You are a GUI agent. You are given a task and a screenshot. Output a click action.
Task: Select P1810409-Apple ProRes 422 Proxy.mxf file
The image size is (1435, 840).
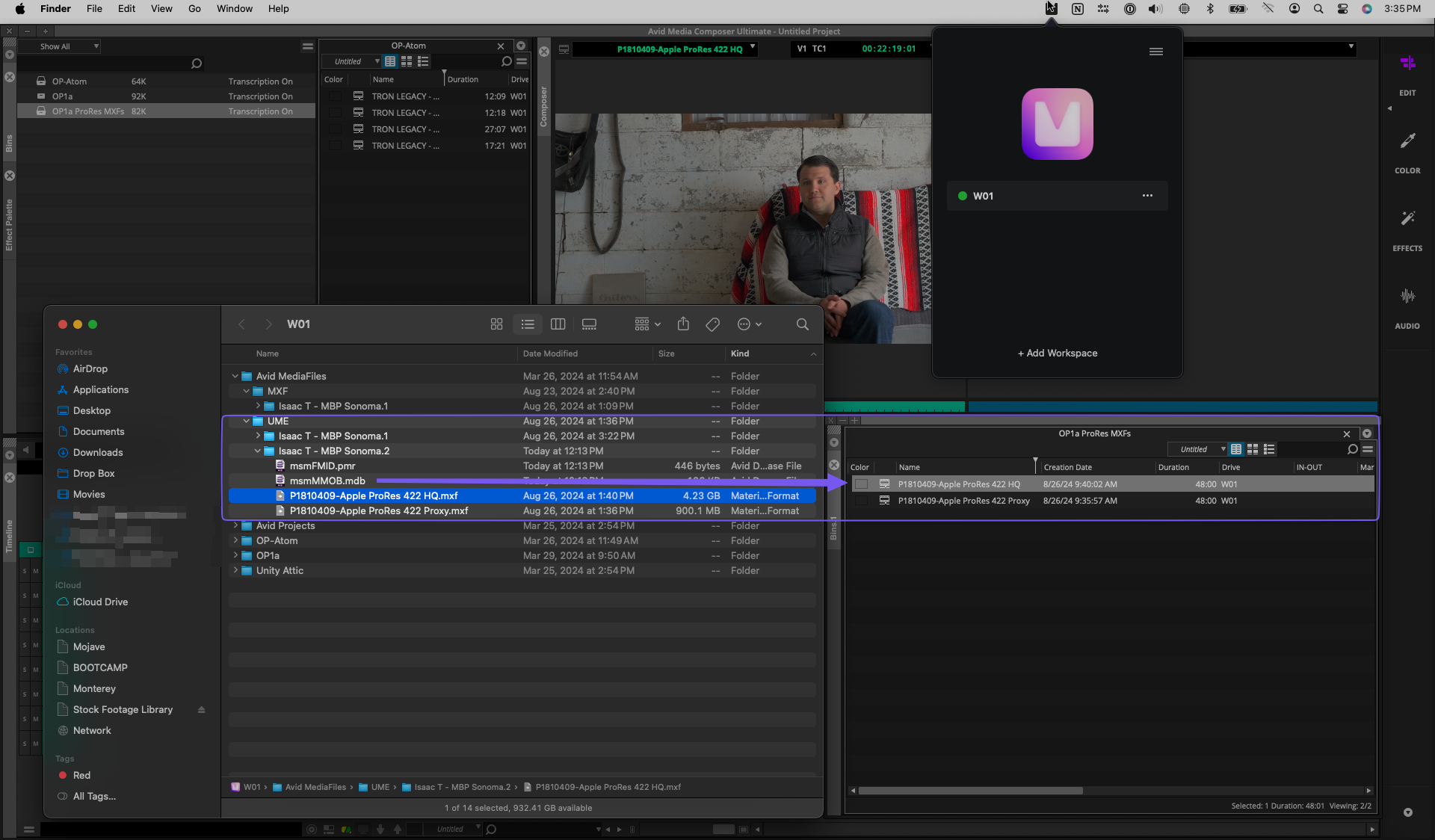tap(379, 511)
